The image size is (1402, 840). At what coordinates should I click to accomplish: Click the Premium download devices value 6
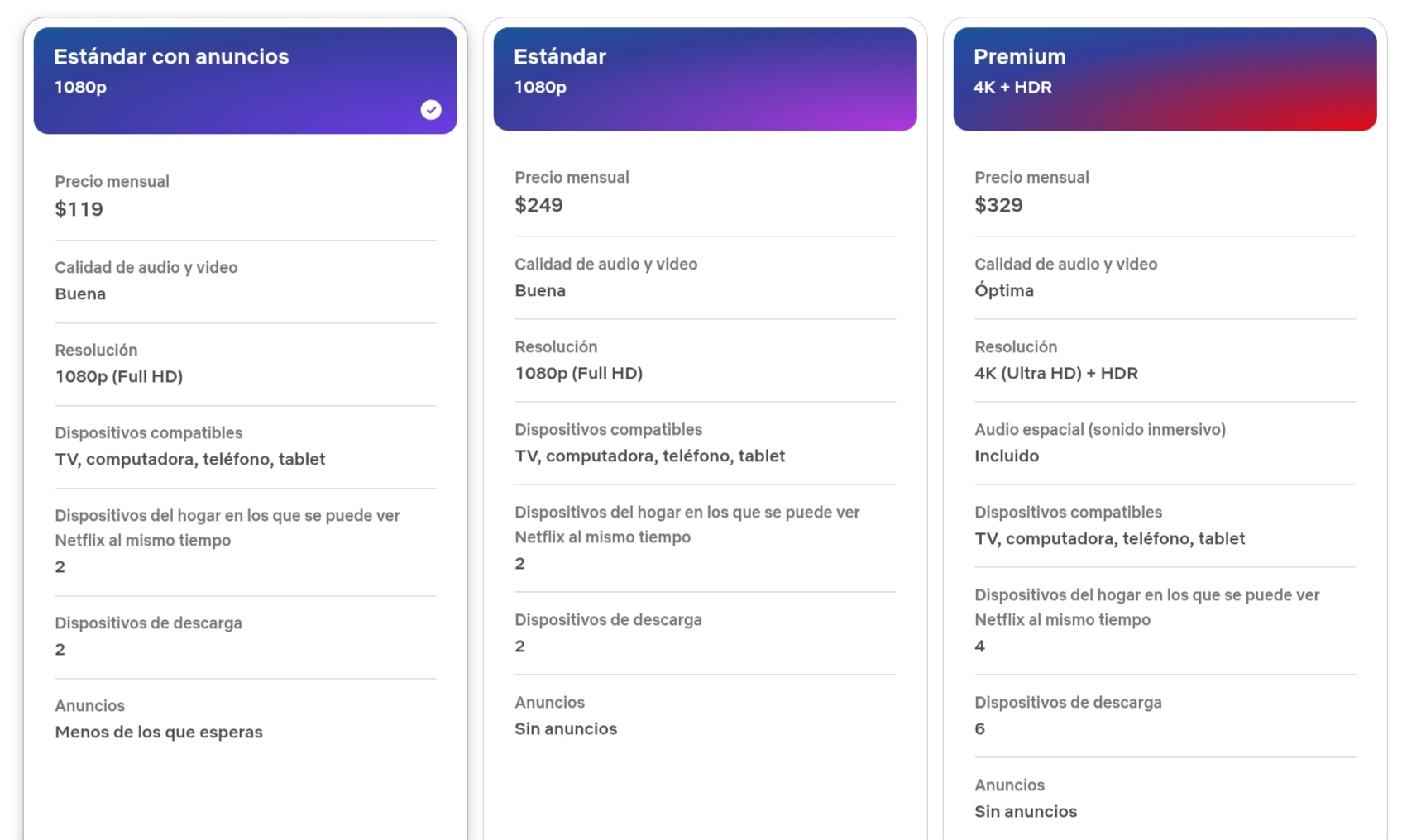(x=980, y=728)
